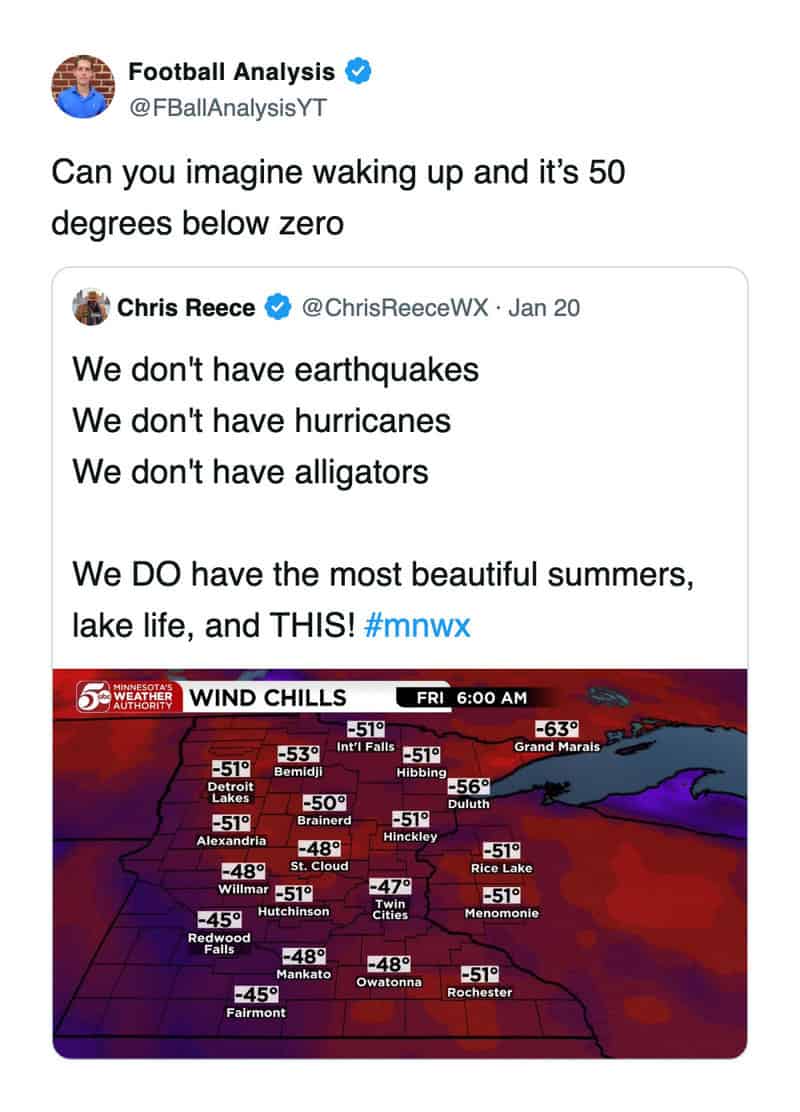Click Chris Reece's verified badge
Image resolution: width=800 pixels, height=1112 pixels.
point(276,308)
